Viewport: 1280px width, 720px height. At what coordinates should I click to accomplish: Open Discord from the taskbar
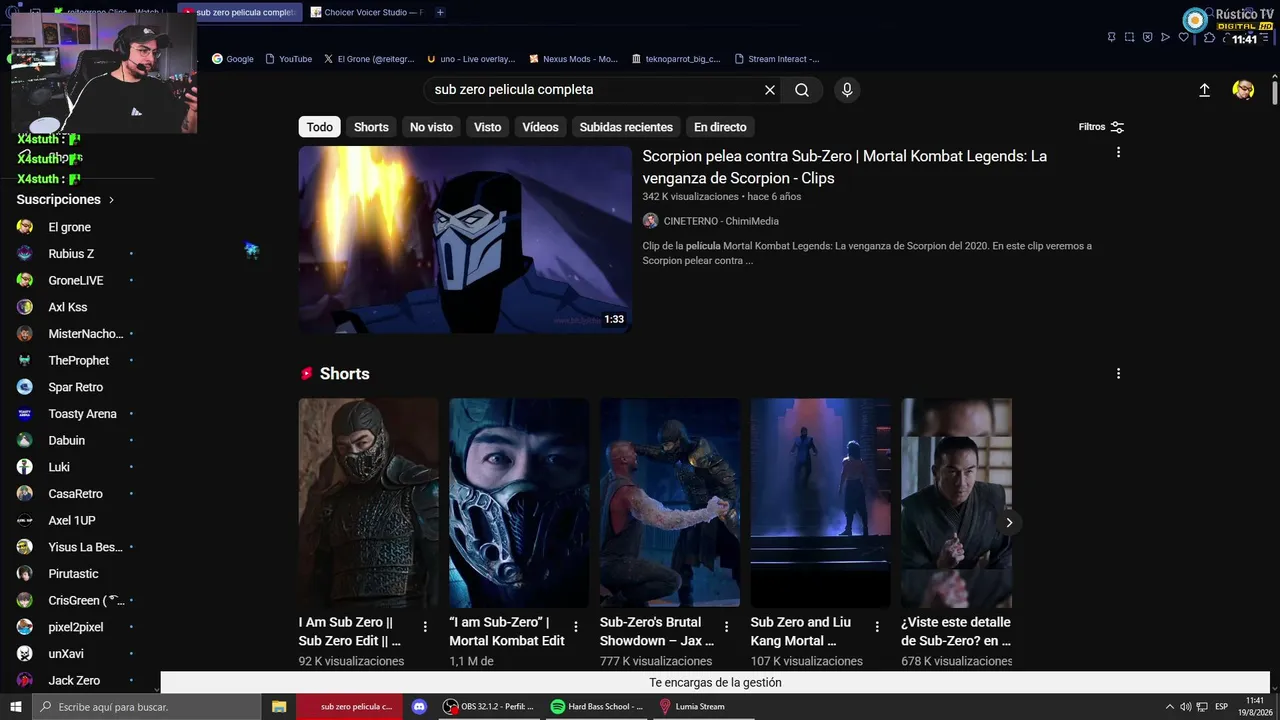point(420,707)
